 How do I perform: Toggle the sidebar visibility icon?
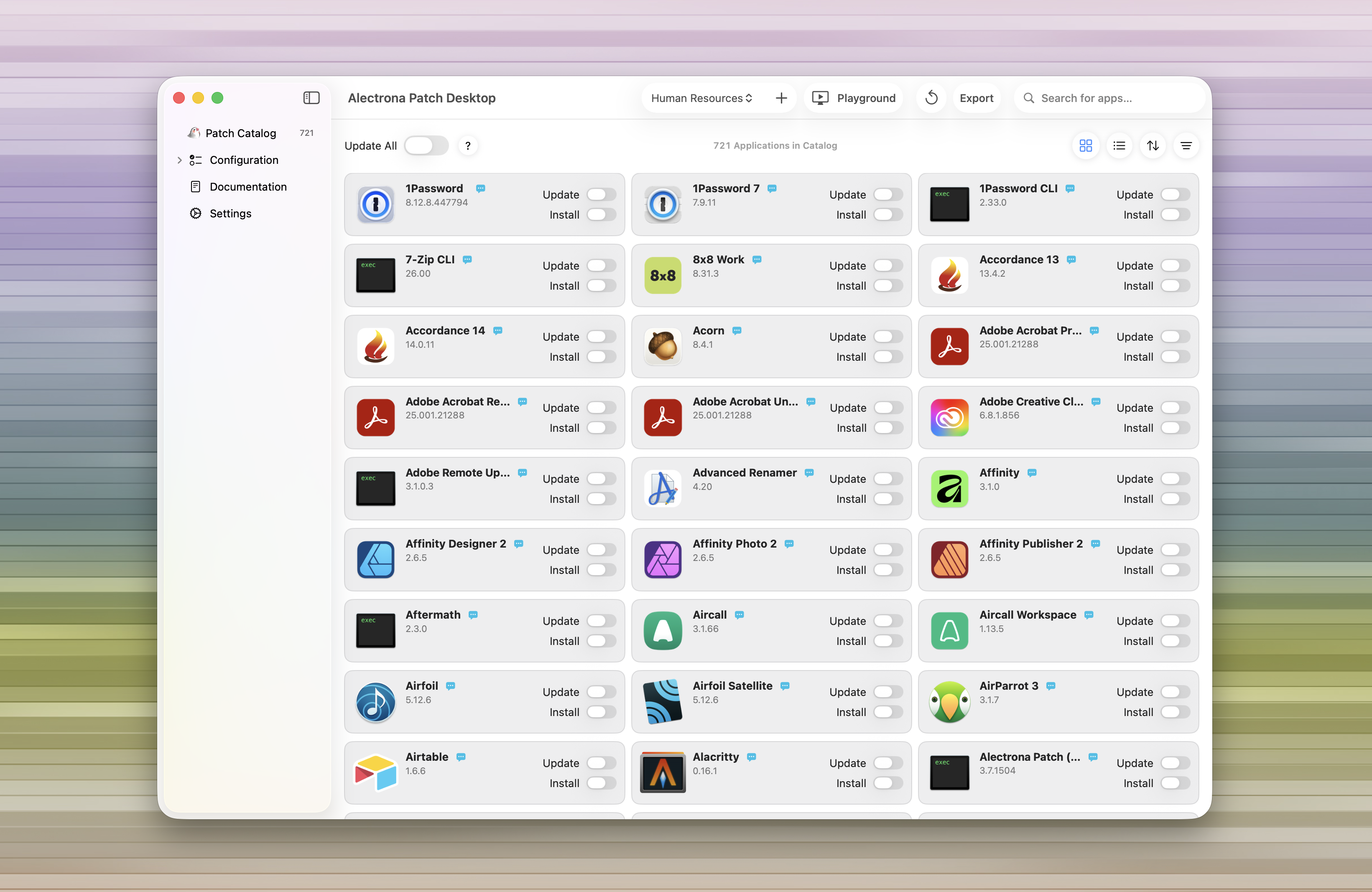[x=311, y=98]
